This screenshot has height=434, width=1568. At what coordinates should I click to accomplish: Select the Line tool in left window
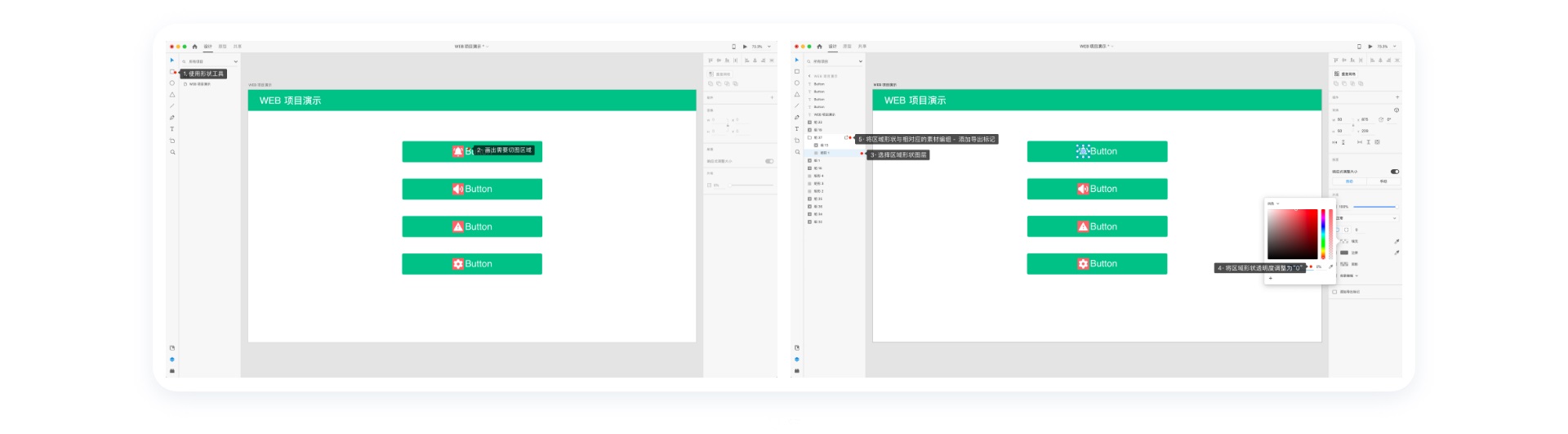172,106
